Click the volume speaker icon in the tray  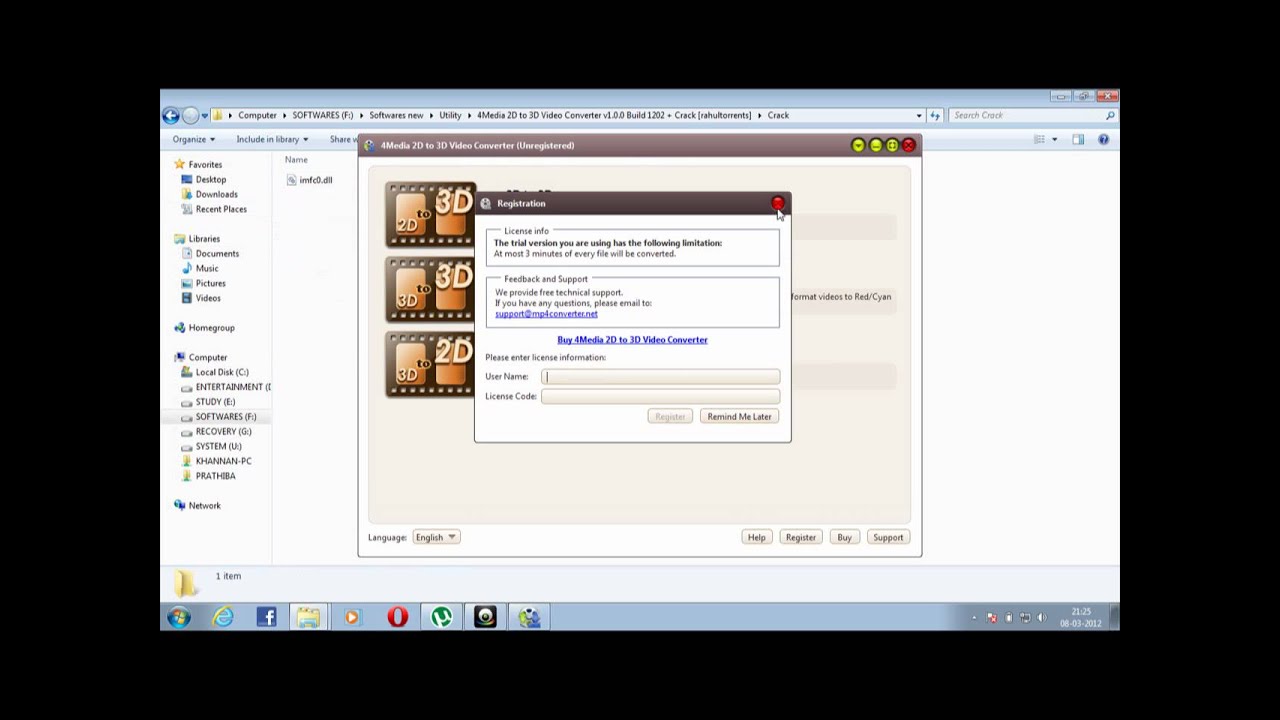[x=1041, y=618]
